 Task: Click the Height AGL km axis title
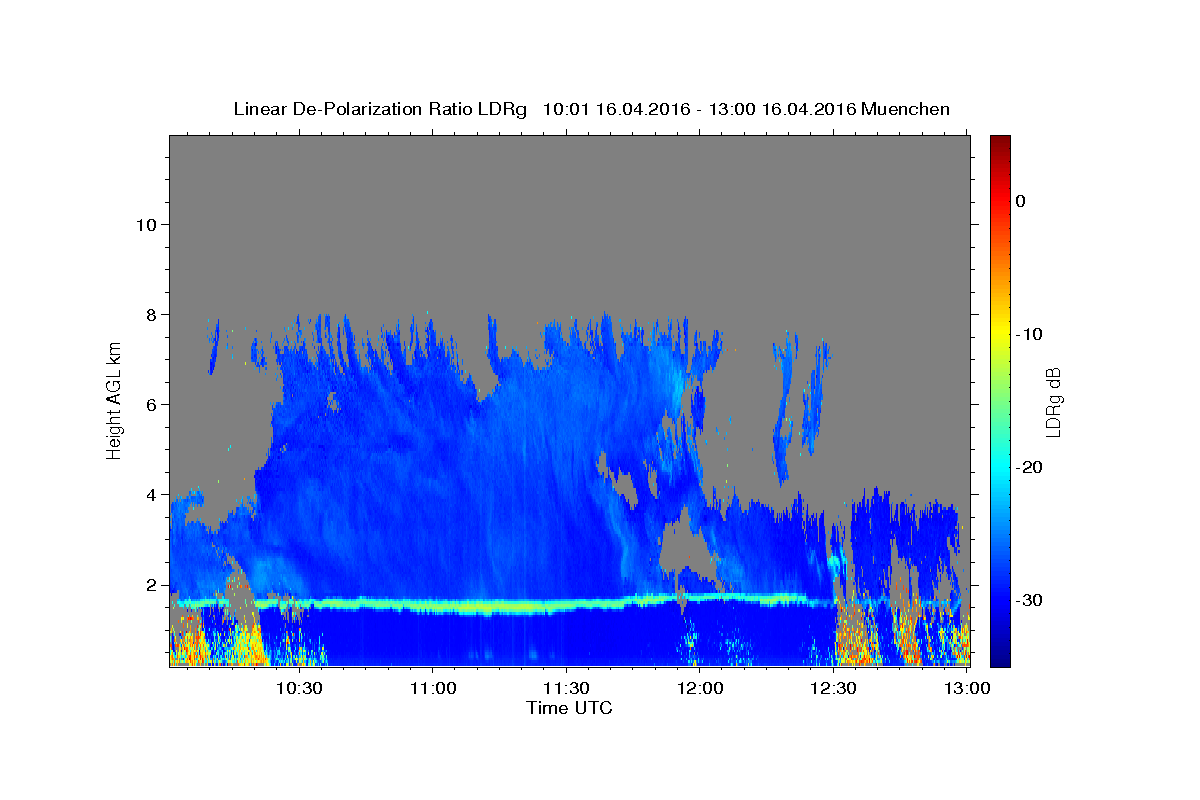114,399
